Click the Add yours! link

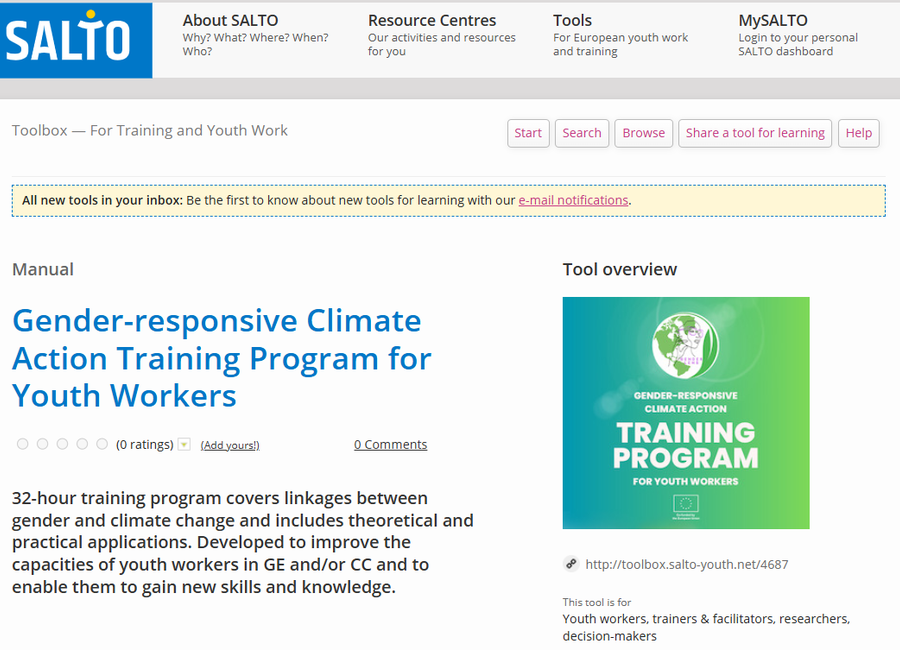(x=230, y=445)
